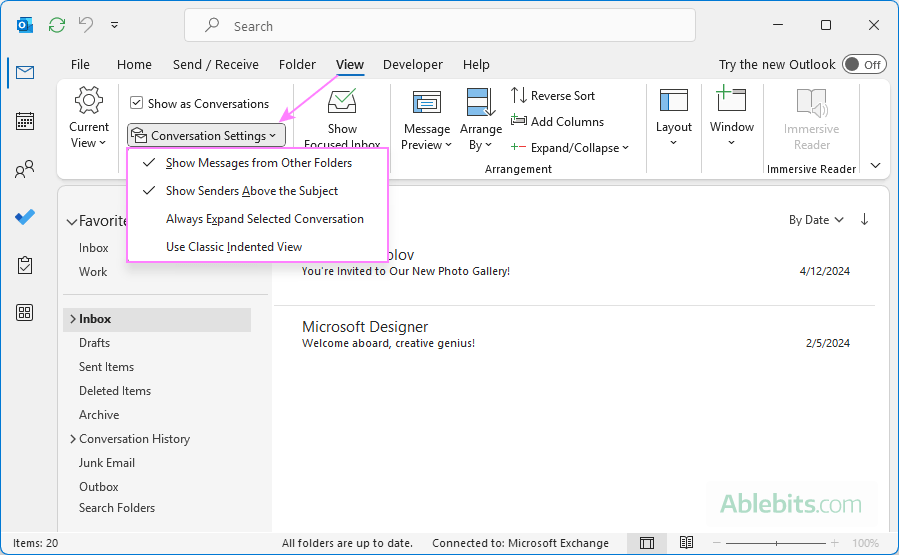
Task: Toggle Show as Conversations checkbox
Action: (x=136, y=103)
